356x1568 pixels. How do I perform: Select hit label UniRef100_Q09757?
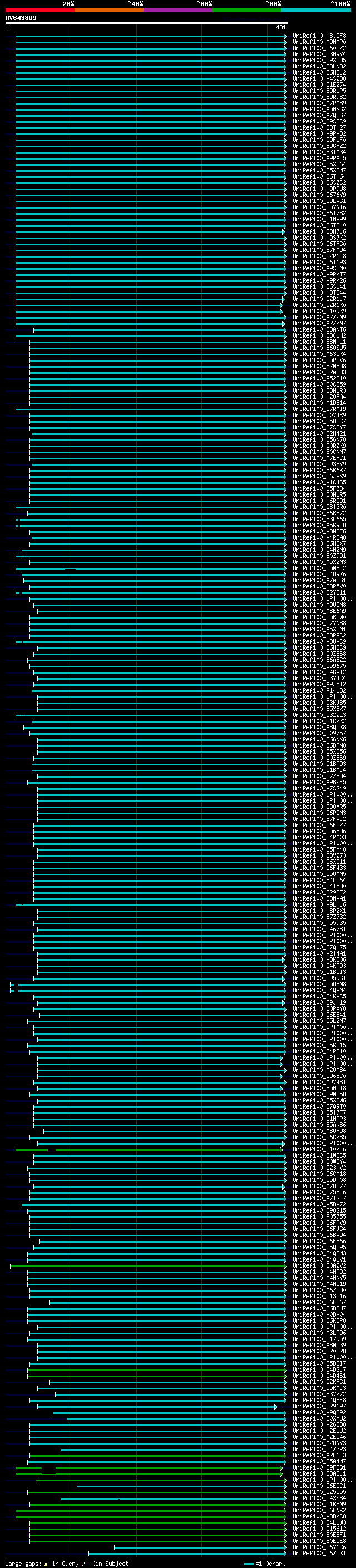pos(319,734)
